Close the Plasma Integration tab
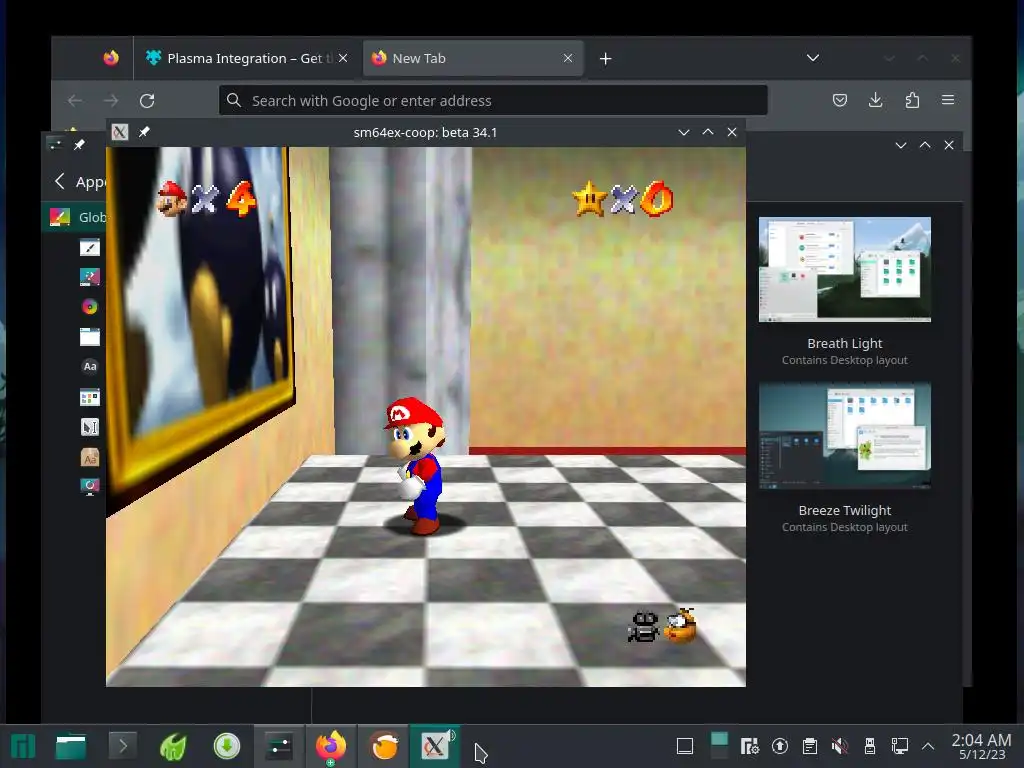Image resolution: width=1024 pixels, height=768 pixels. [343, 58]
